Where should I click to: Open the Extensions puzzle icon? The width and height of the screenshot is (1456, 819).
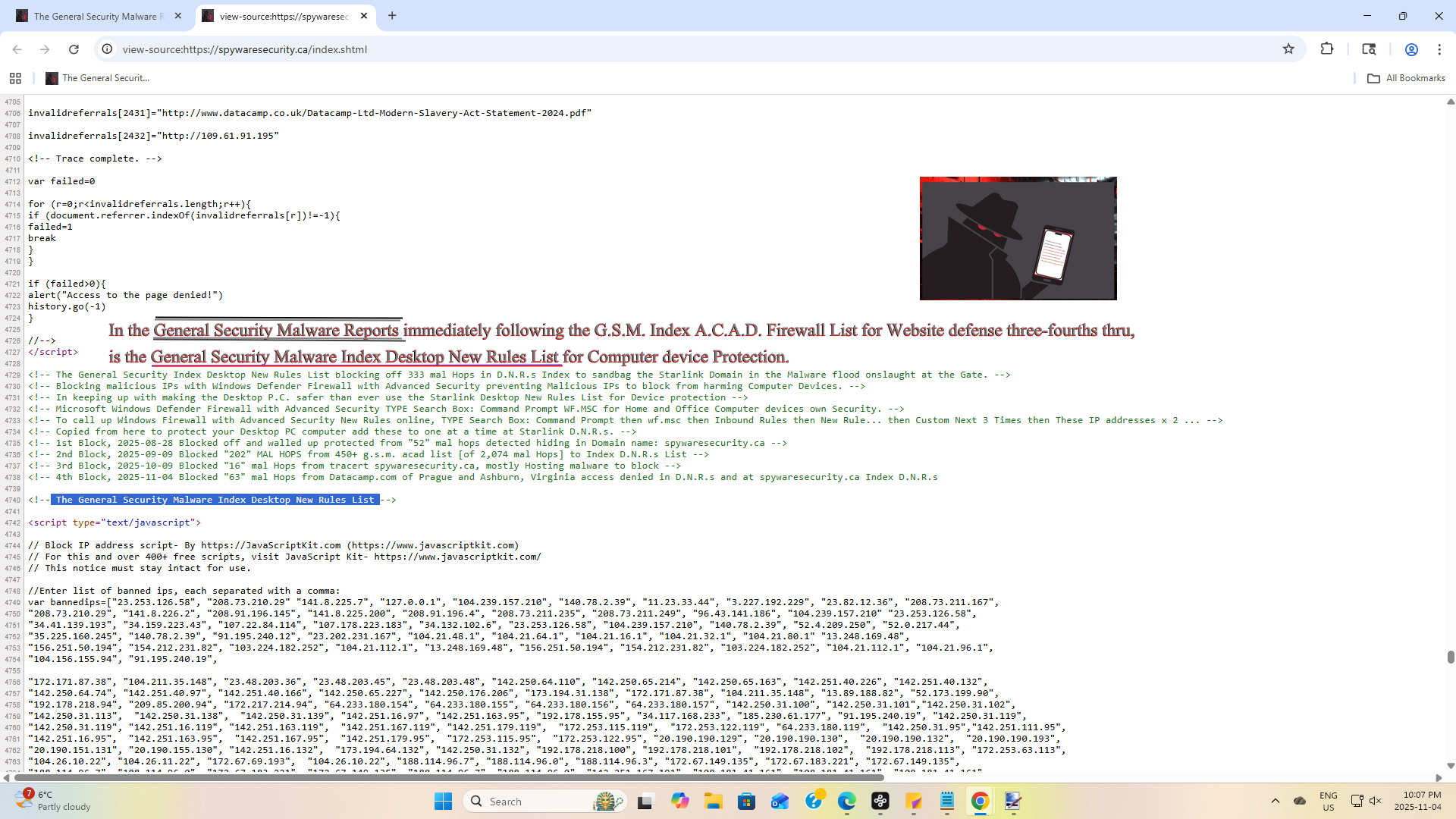pyautogui.click(x=1326, y=49)
